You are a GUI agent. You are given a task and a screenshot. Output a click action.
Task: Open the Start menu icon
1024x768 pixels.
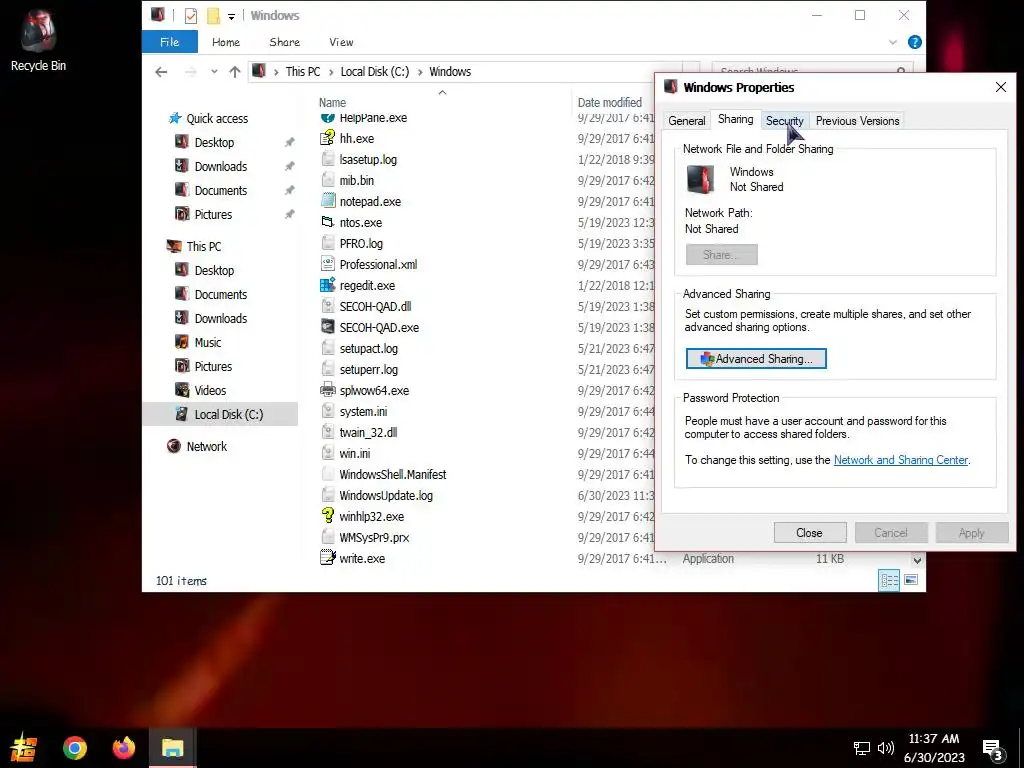[x=24, y=748]
